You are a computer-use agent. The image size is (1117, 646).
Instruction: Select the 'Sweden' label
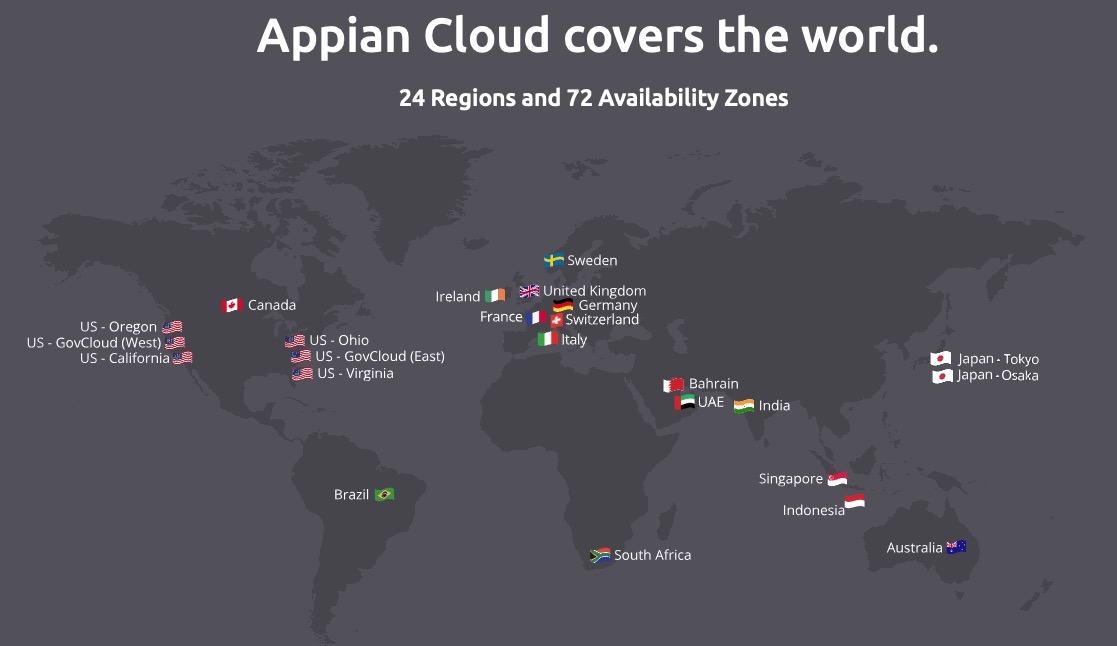pyautogui.click(x=592, y=261)
